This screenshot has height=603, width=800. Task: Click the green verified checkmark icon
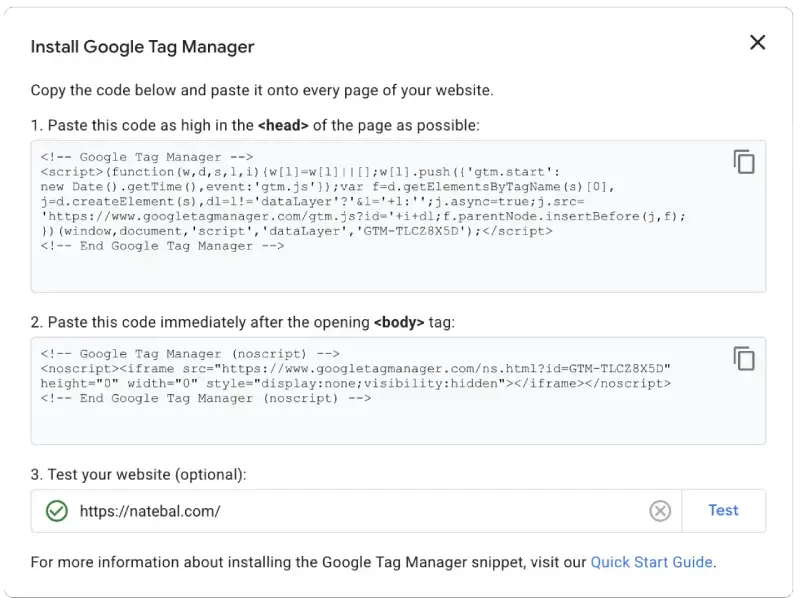click(57, 511)
